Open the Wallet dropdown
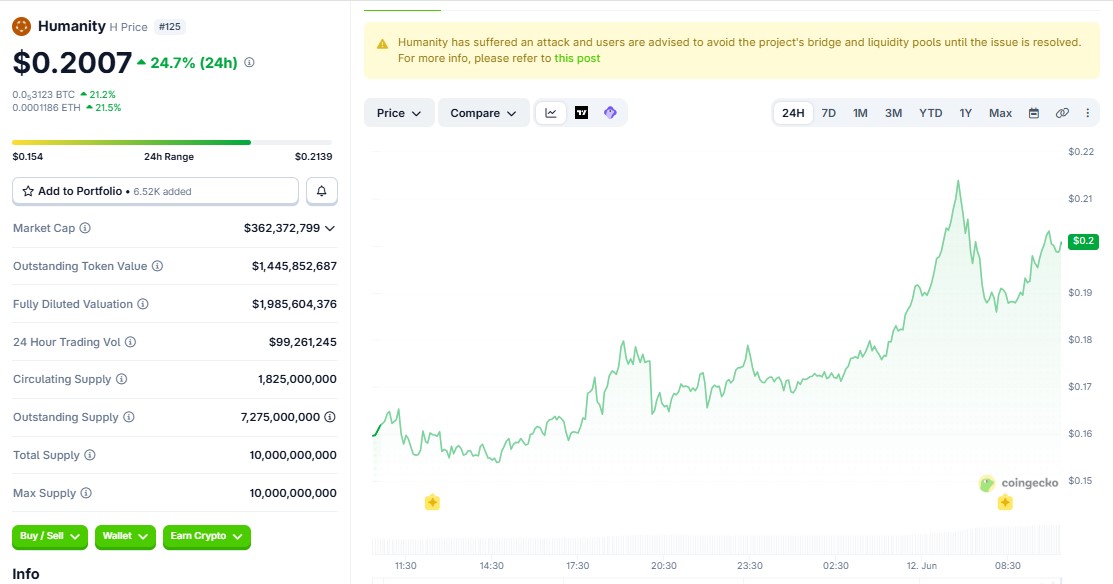This screenshot has width=1113, height=584. pyautogui.click(x=125, y=536)
